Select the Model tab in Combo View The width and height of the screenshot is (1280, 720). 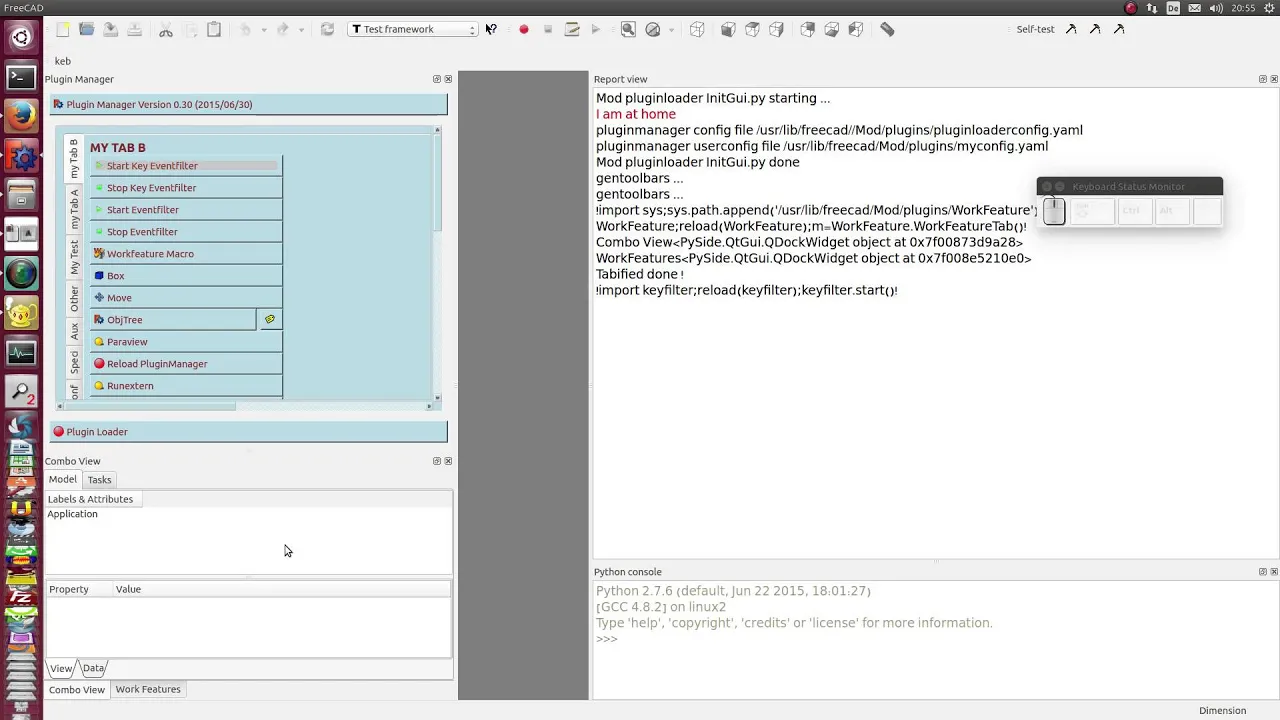(x=62, y=479)
